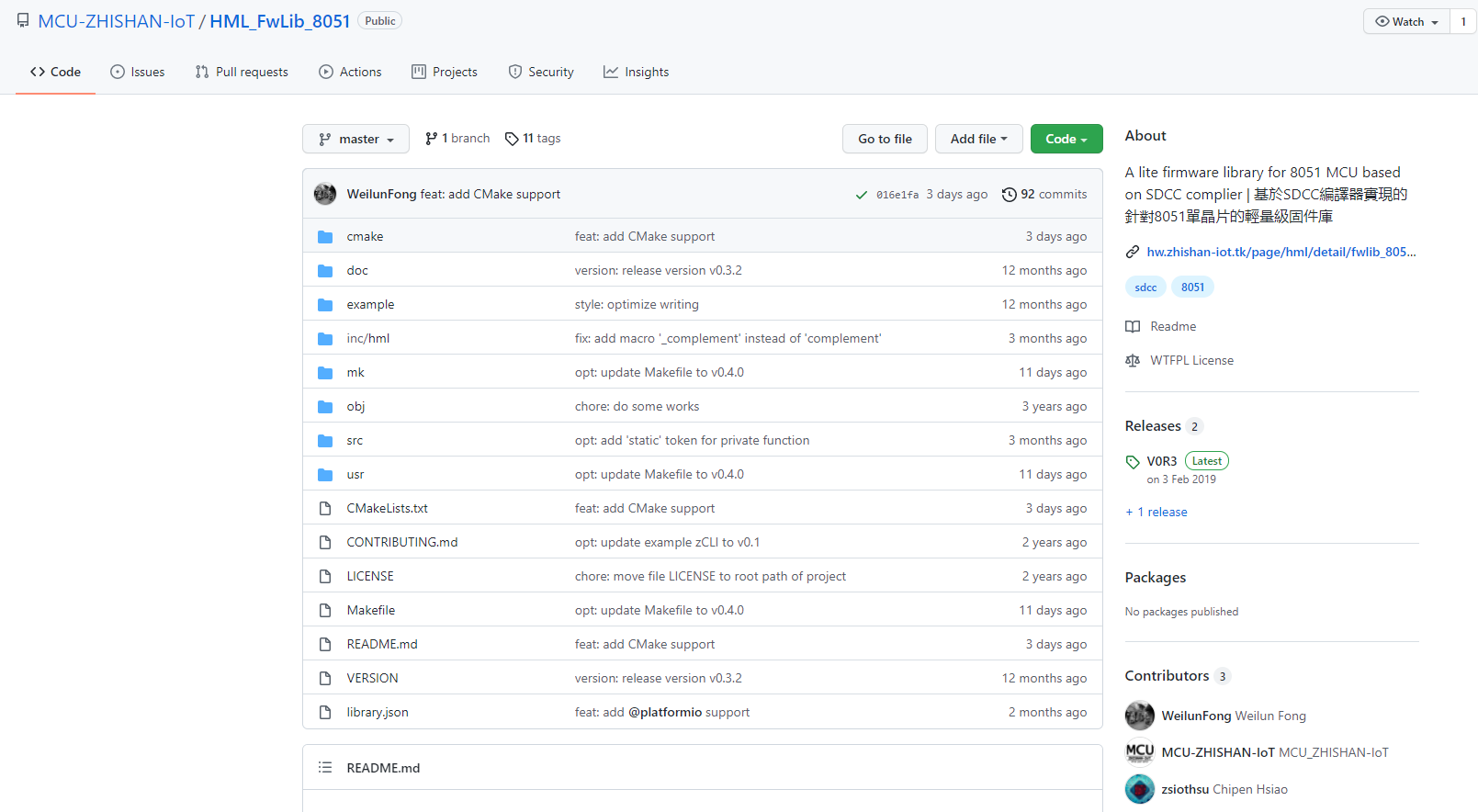Click the V0R3 release name
The height and width of the screenshot is (812, 1478).
1162,462
